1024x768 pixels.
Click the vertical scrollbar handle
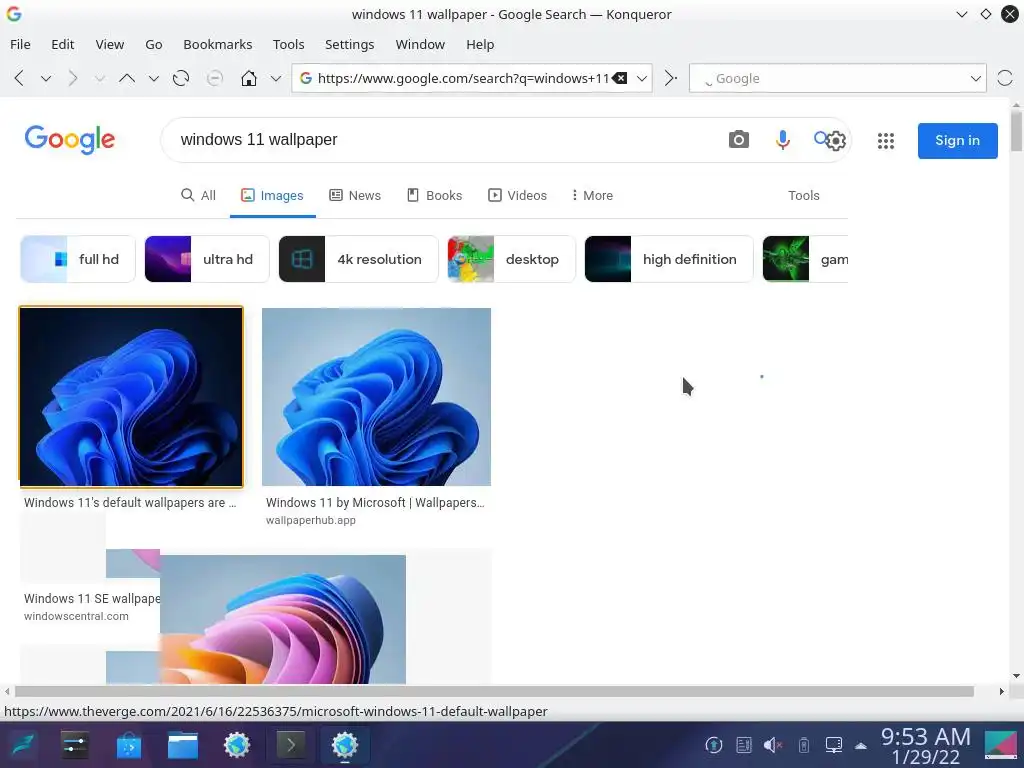pos(1016,131)
